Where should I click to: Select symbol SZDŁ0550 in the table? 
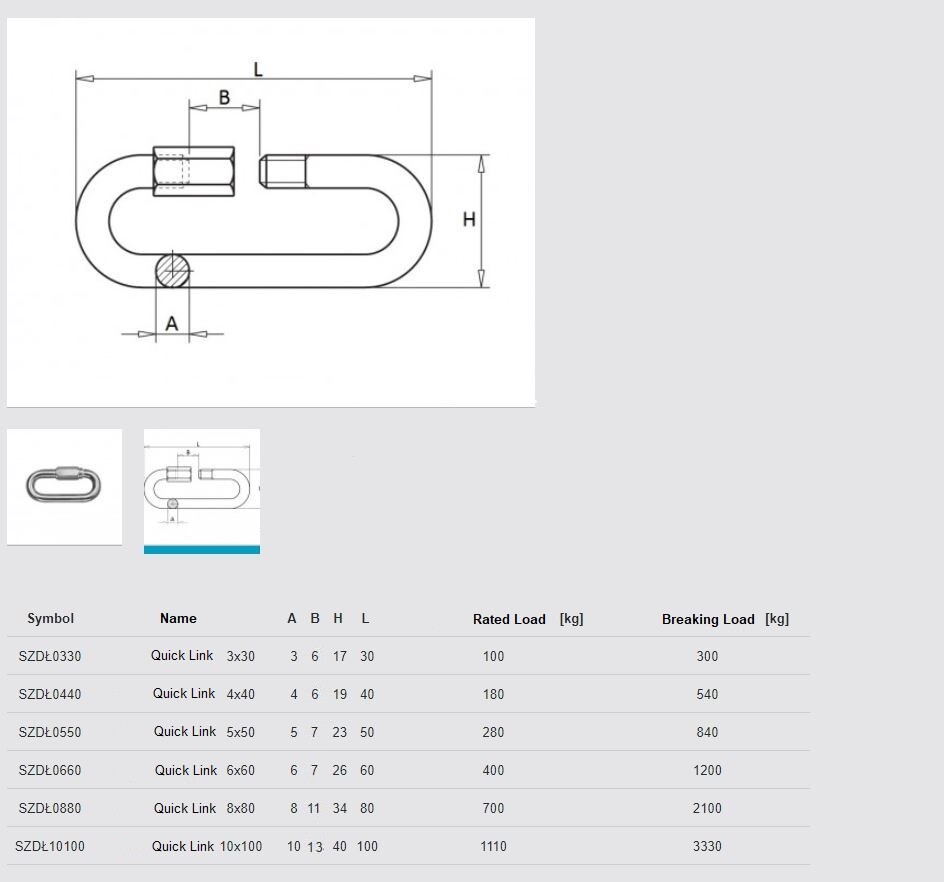(50, 733)
